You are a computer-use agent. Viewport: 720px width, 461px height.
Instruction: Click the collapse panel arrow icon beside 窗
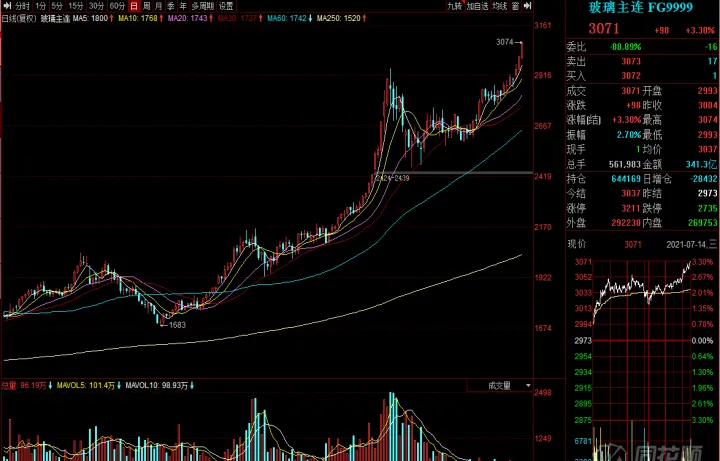click(529, 6)
